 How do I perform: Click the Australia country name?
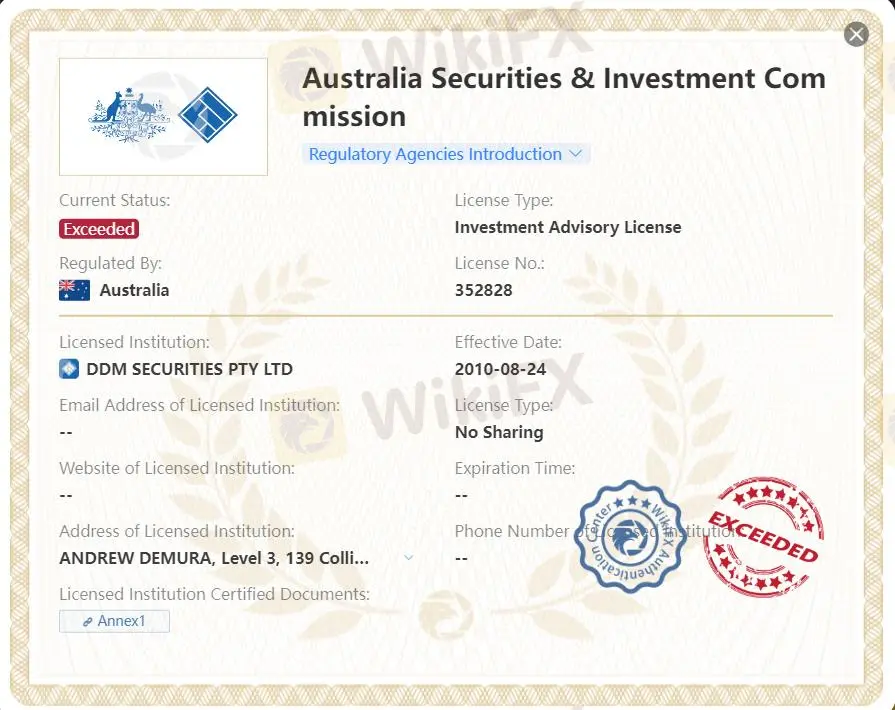[x=134, y=290]
